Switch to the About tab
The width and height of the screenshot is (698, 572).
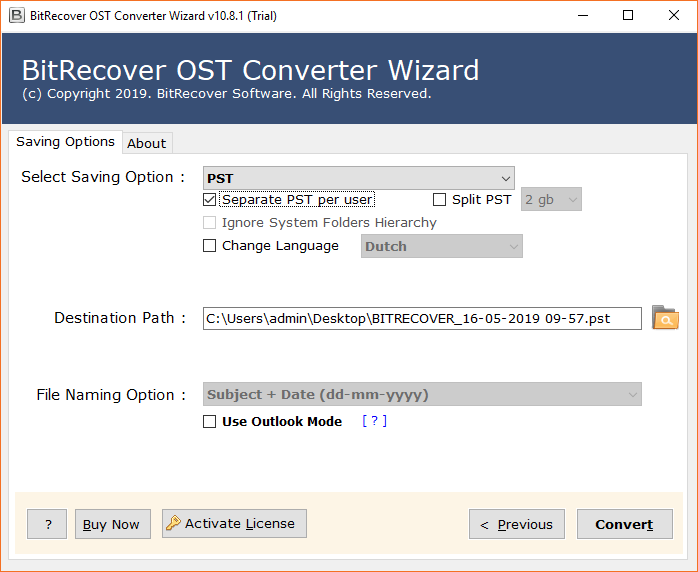pyautogui.click(x=146, y=143)
